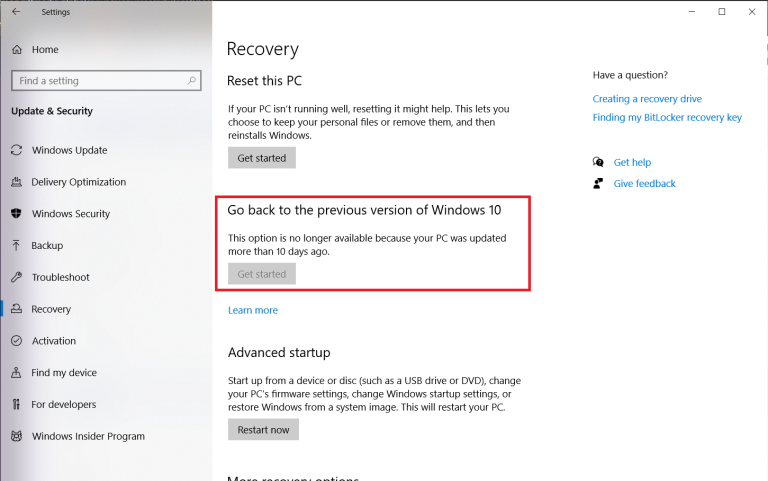Click Finding my BitLocker recovery key
Viewport: 768px width, 481px height.
point(667,118)
